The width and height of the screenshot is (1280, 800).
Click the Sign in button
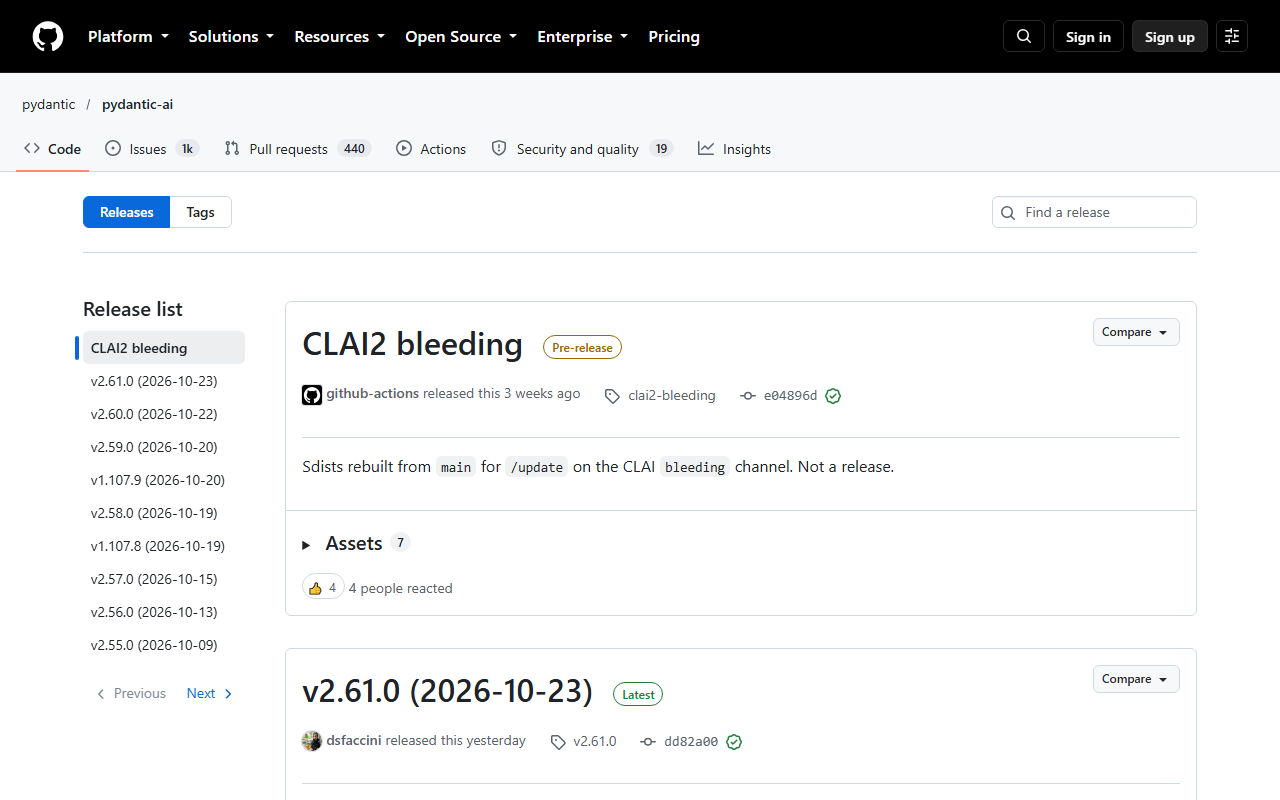1088,37
